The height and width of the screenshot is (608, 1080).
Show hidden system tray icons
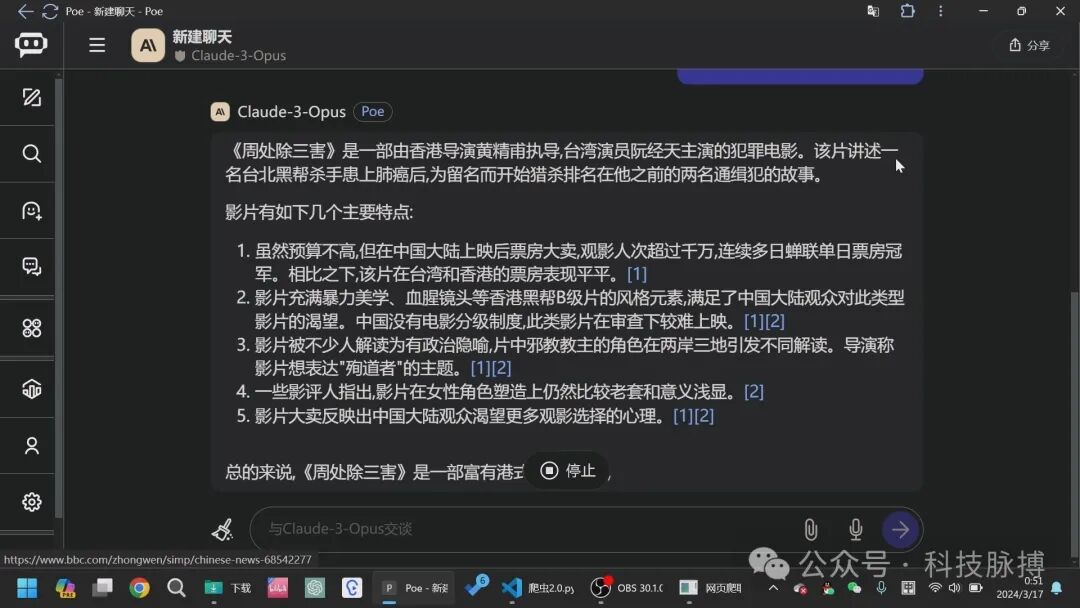tap(773, 588)
